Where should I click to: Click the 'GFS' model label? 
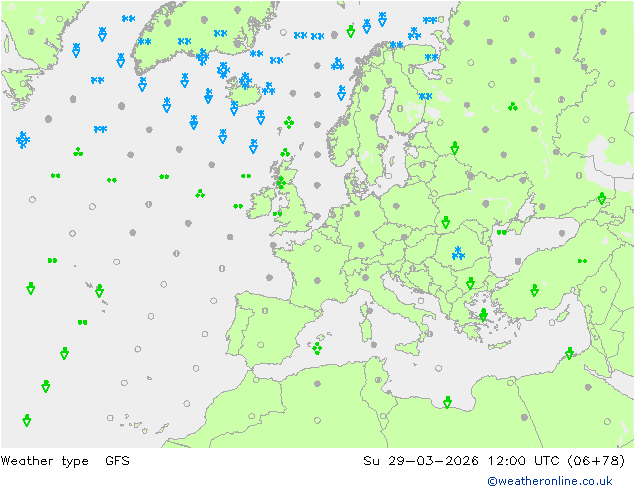[x=117, y=461]
